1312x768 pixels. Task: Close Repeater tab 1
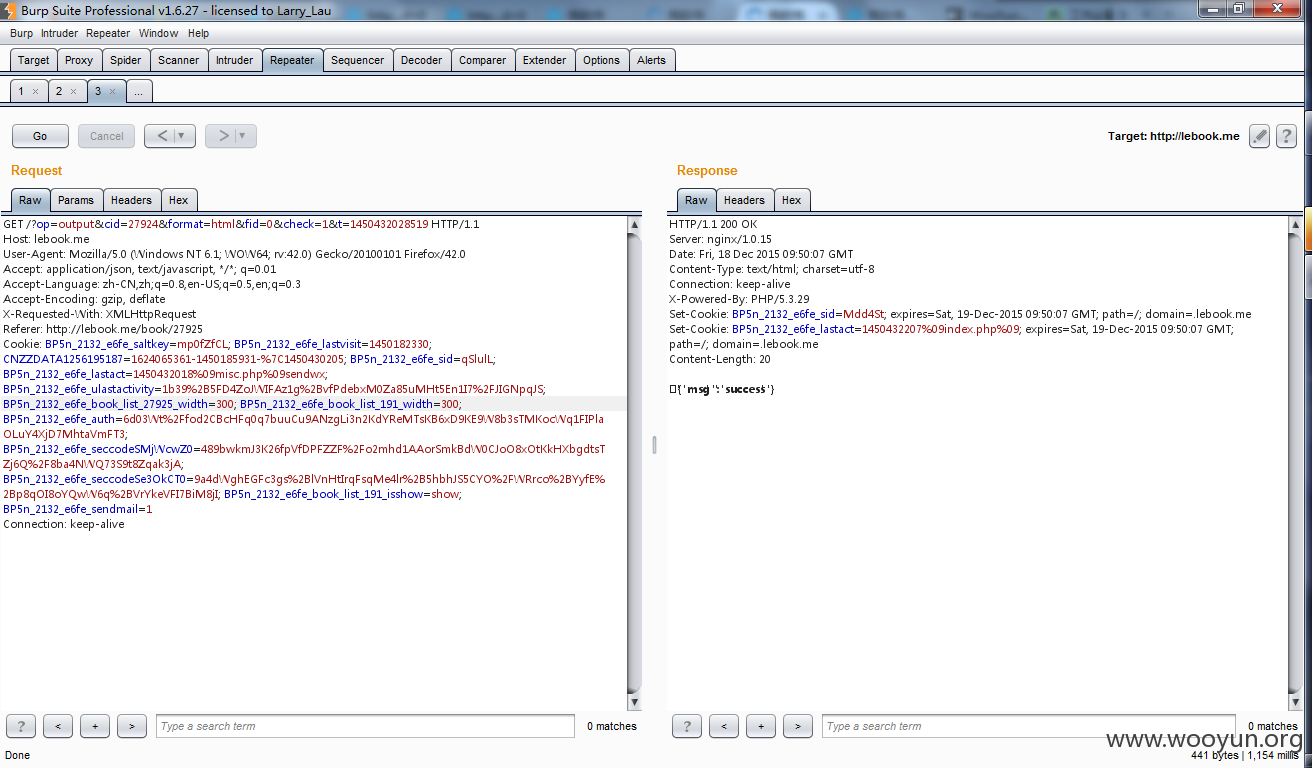[x=35, y=91]
